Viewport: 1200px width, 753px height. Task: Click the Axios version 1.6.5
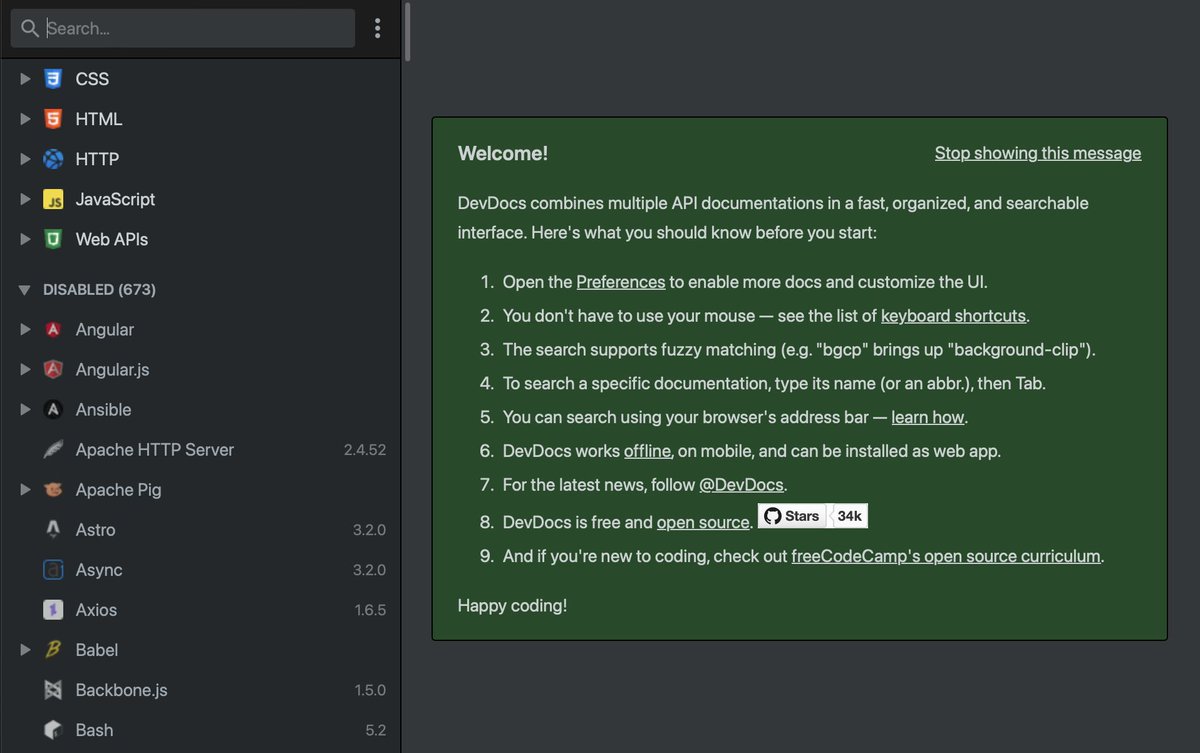point(370,610)
